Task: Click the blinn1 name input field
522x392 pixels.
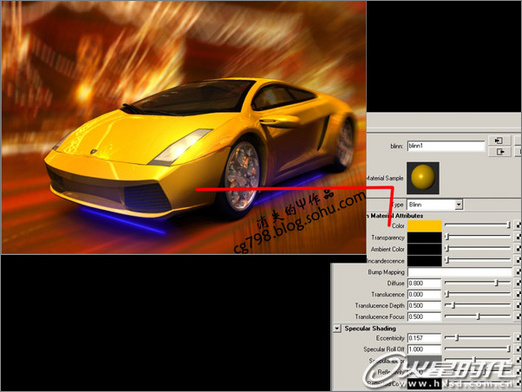Action: tap(446, 146)
